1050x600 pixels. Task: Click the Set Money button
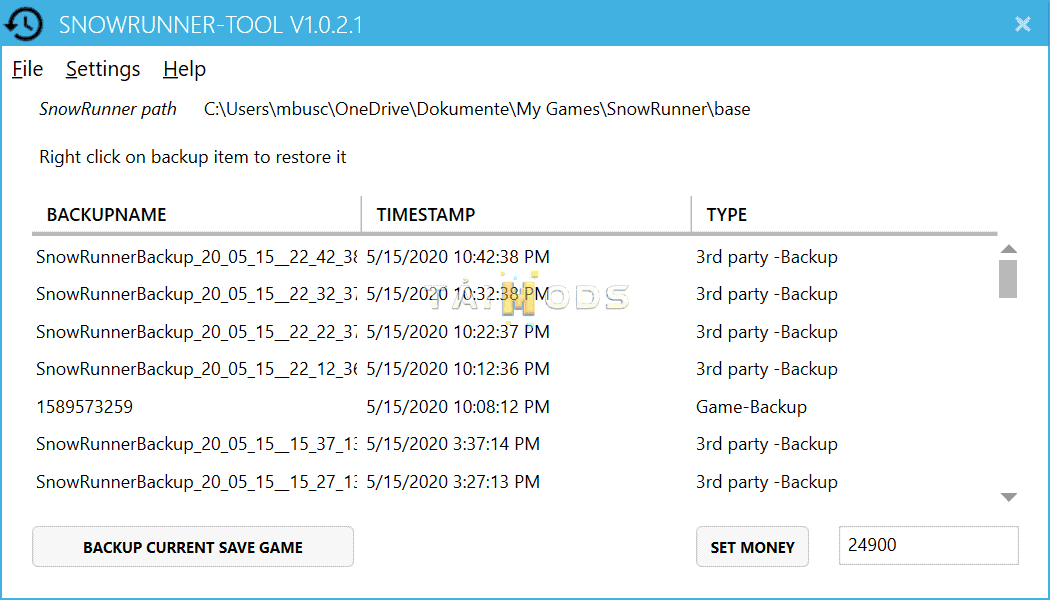(752, 547)
